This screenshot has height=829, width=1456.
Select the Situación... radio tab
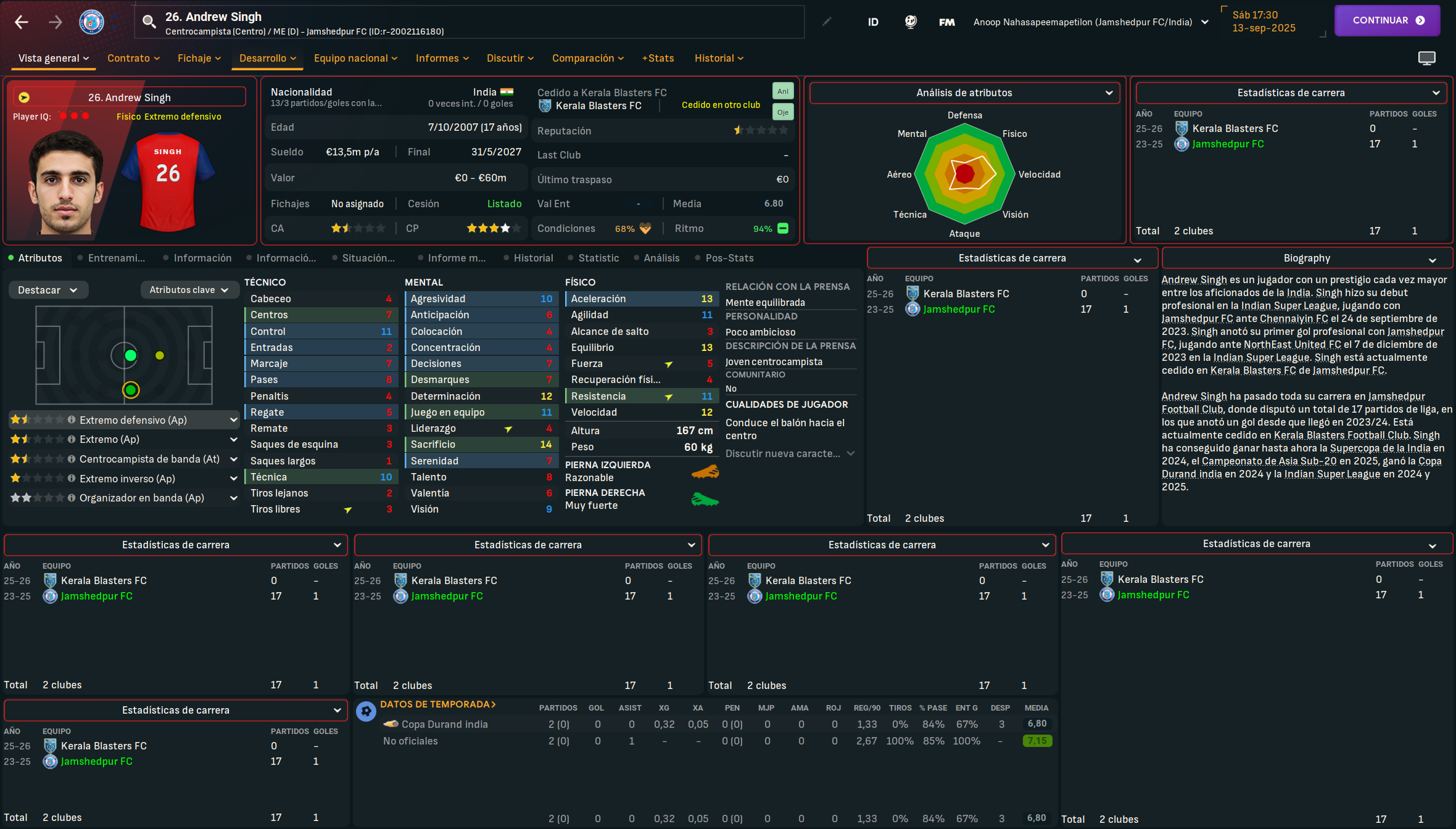(x=363, y=258)
